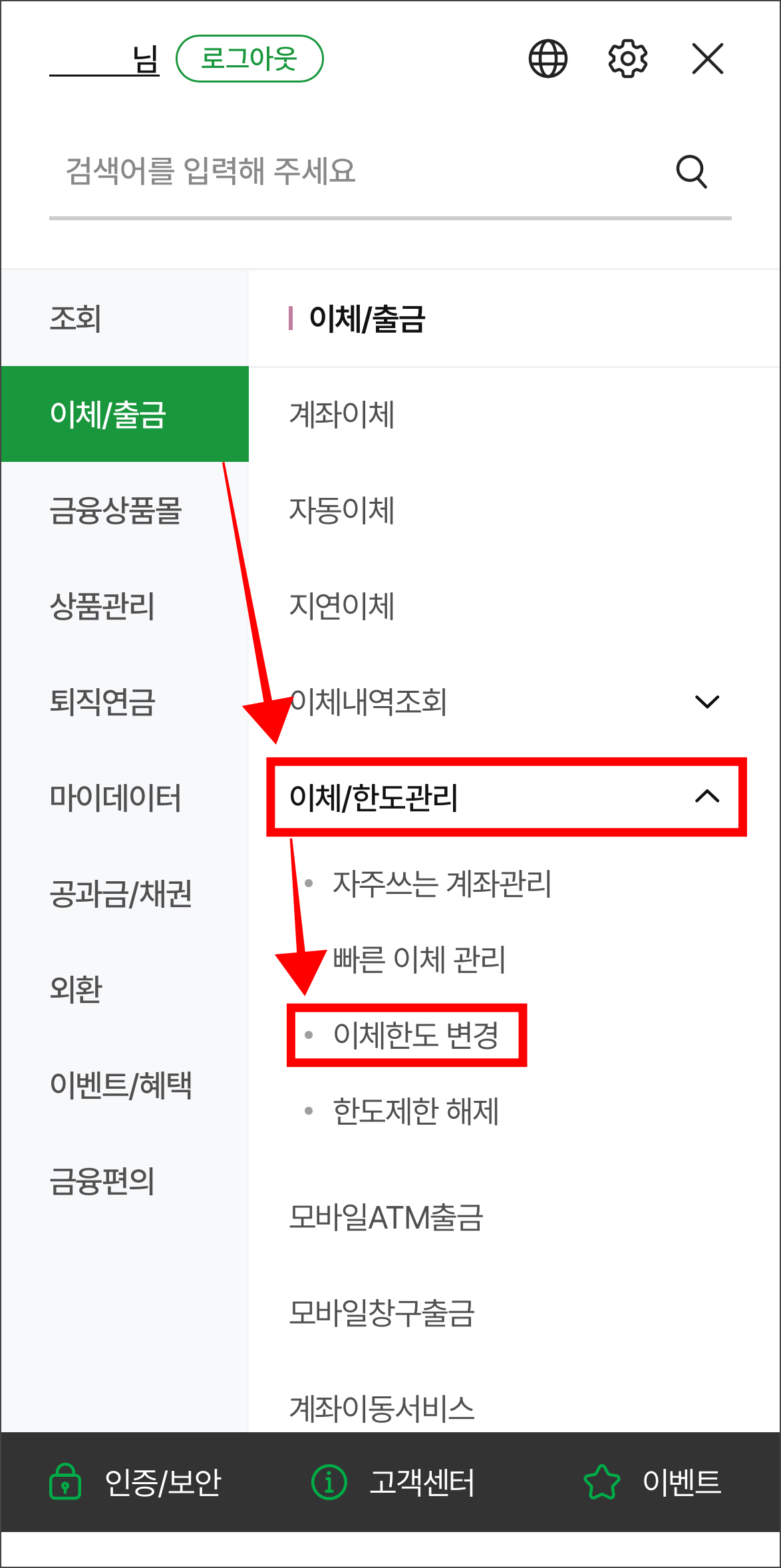Select 외환 in the sidebar
The width and height of the screenshot is (781, 1568).
125,989
